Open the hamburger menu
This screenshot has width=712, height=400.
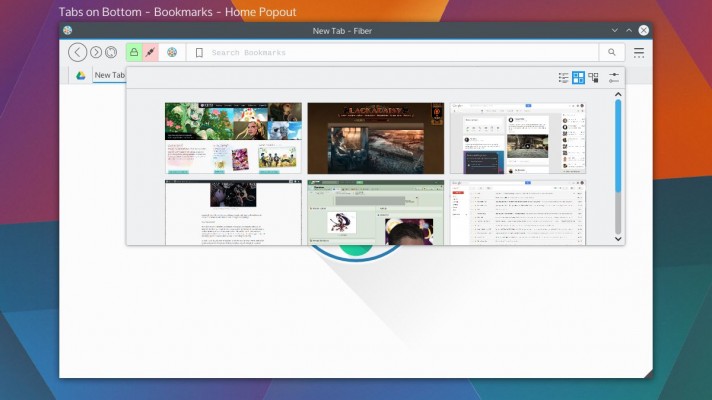coord(639,52)
